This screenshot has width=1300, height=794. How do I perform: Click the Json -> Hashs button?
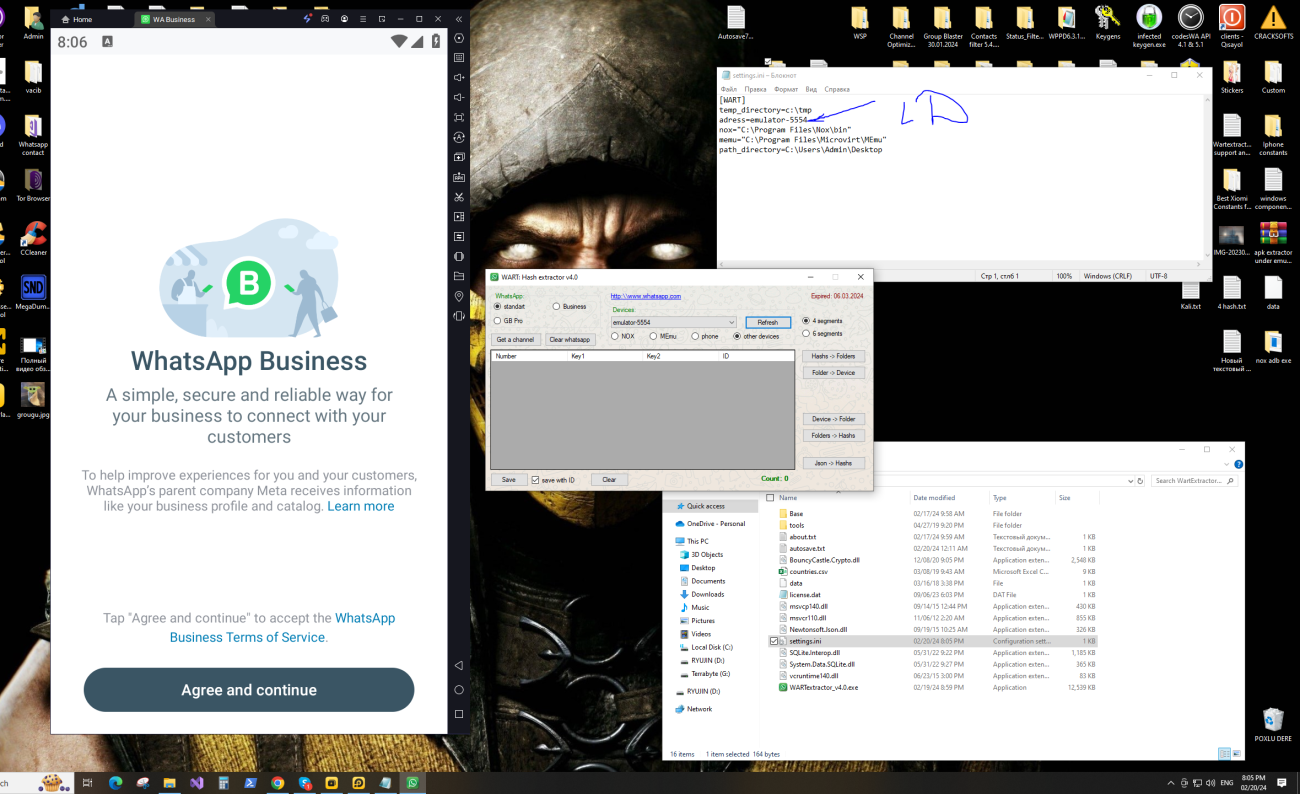tap(833, 463)
